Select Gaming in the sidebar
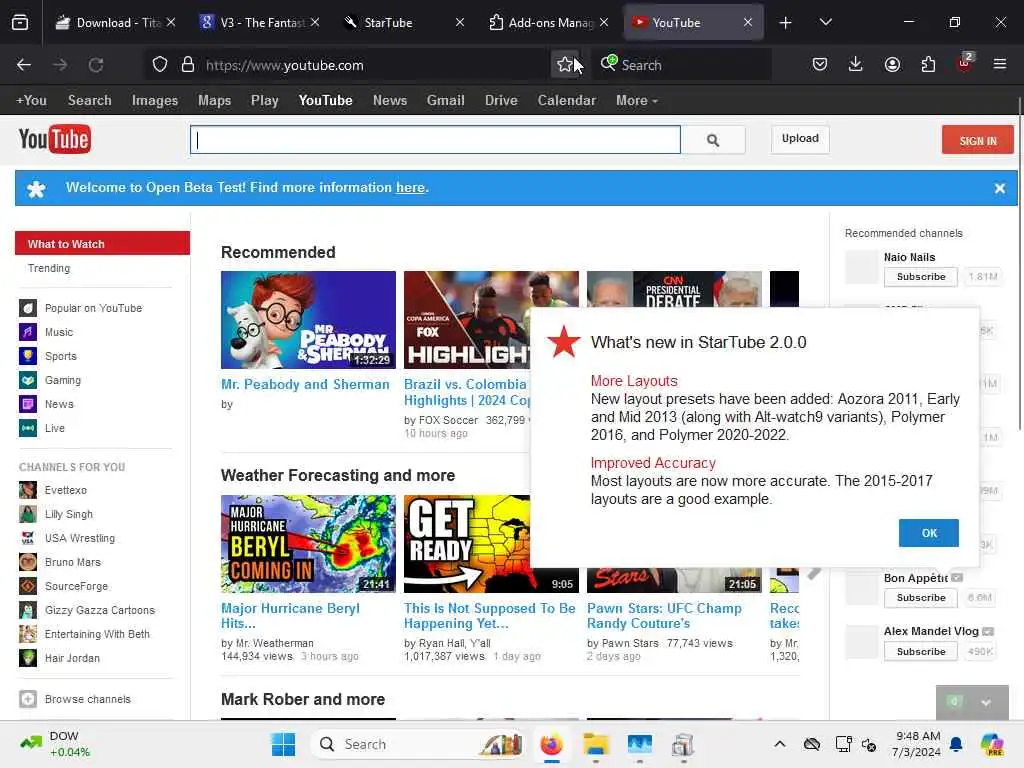Screen dimensions: 1024x768 tap(63, 380)
